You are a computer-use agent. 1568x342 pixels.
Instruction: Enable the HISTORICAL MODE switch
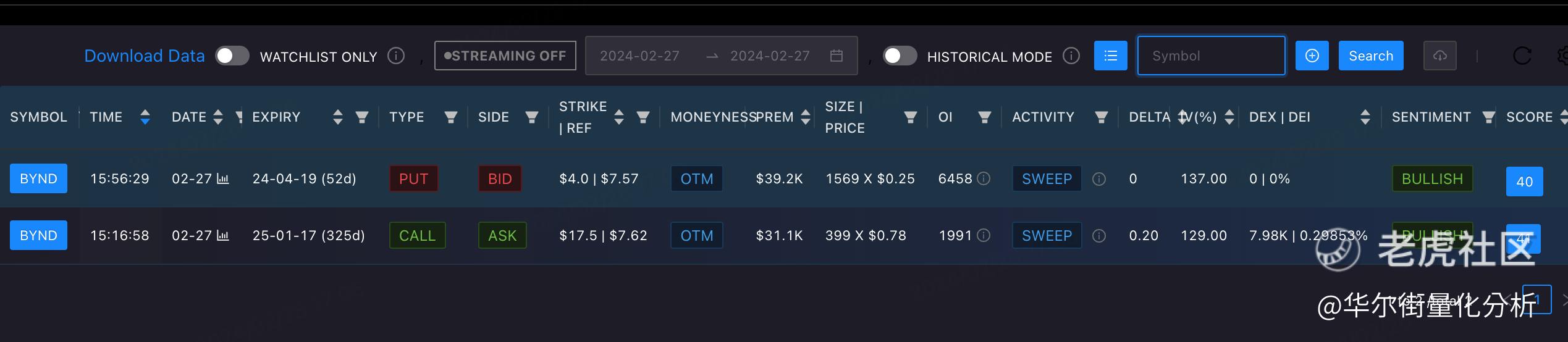click(900, 56)
